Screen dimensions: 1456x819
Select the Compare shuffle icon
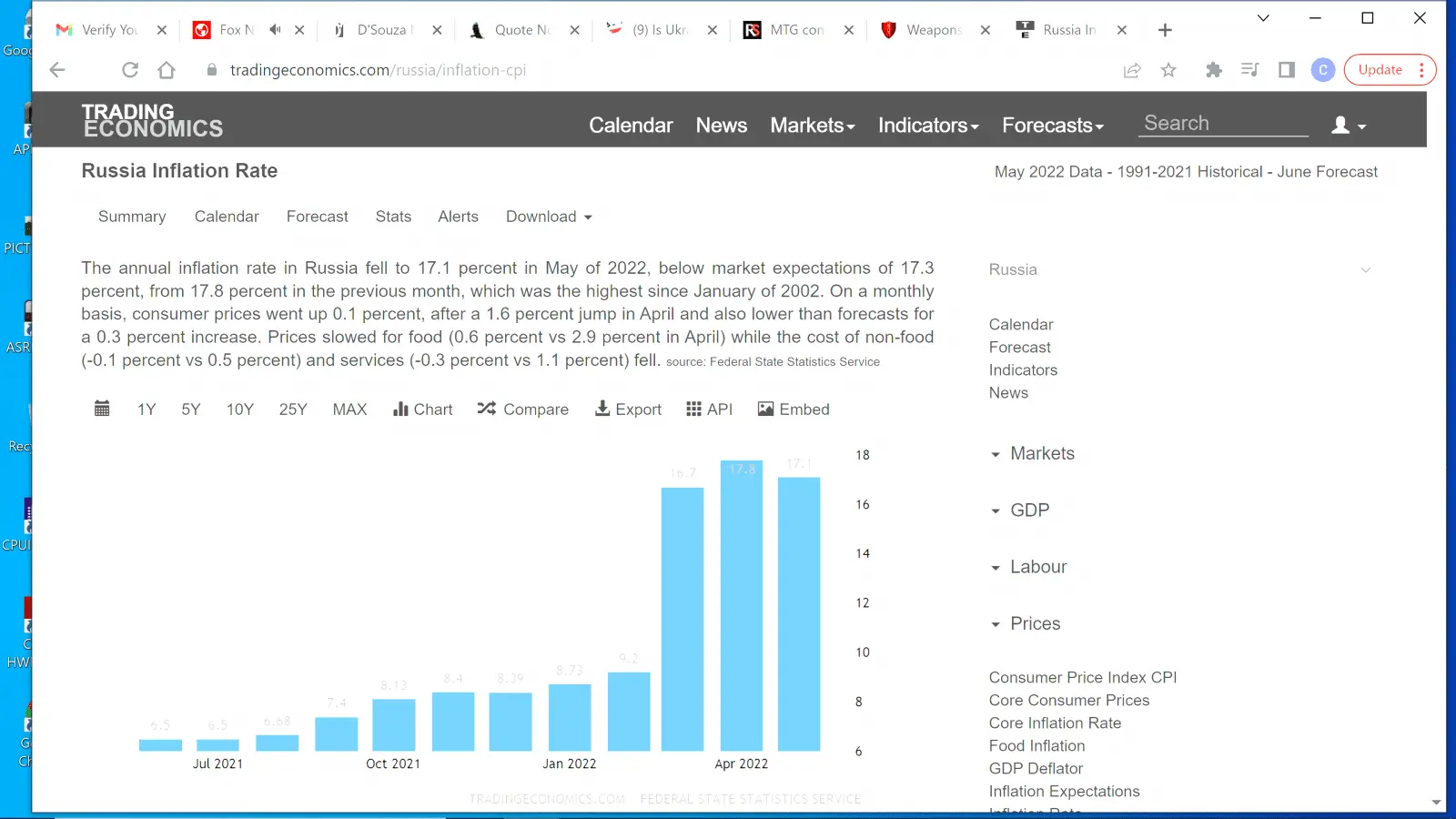[487, 409]
